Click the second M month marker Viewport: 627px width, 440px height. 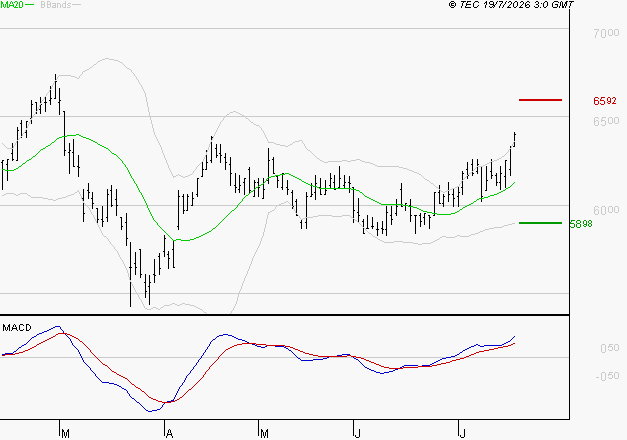click(x=264, y=433)
